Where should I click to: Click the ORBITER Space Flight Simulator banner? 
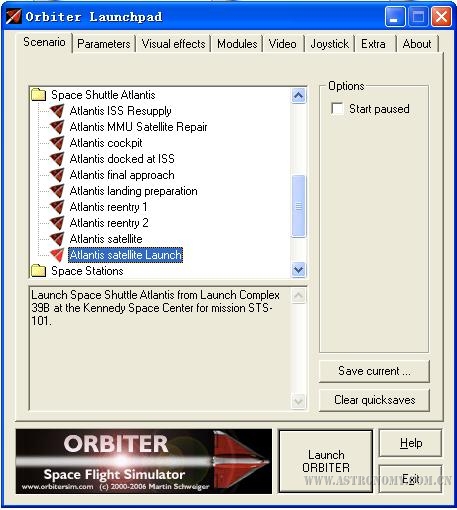click(x=144, y=461)
